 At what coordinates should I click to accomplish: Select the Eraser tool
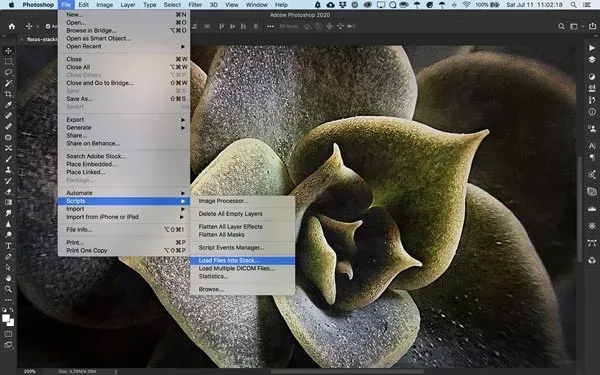click(x=8, y=191)
